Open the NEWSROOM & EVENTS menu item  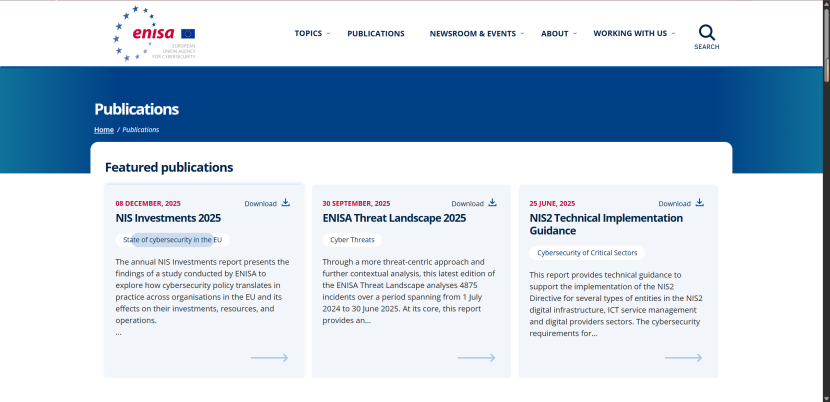click(x=473, y=33)
